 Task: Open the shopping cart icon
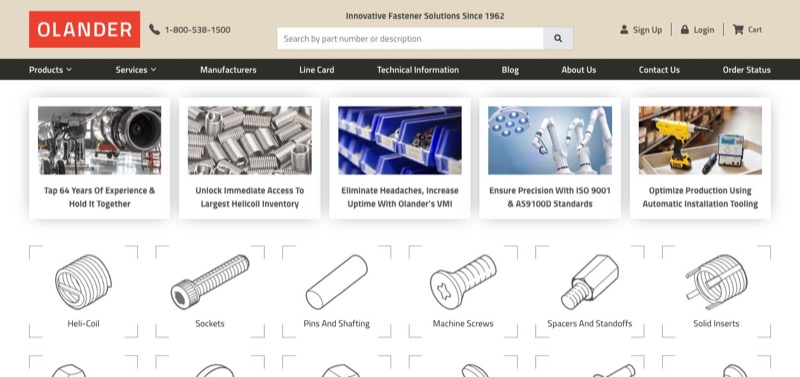[x=738, y=30]
